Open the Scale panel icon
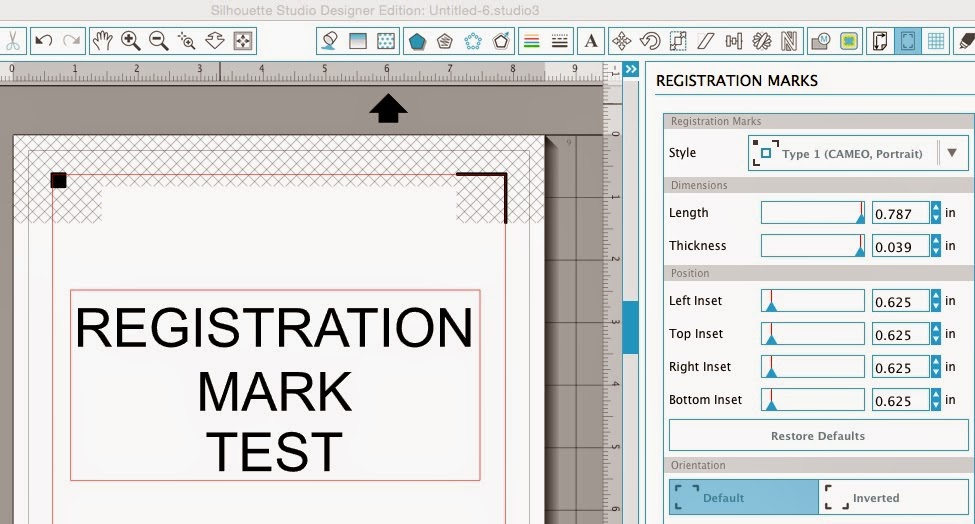Viewport: 975px width, 524px height. (678, 41)
